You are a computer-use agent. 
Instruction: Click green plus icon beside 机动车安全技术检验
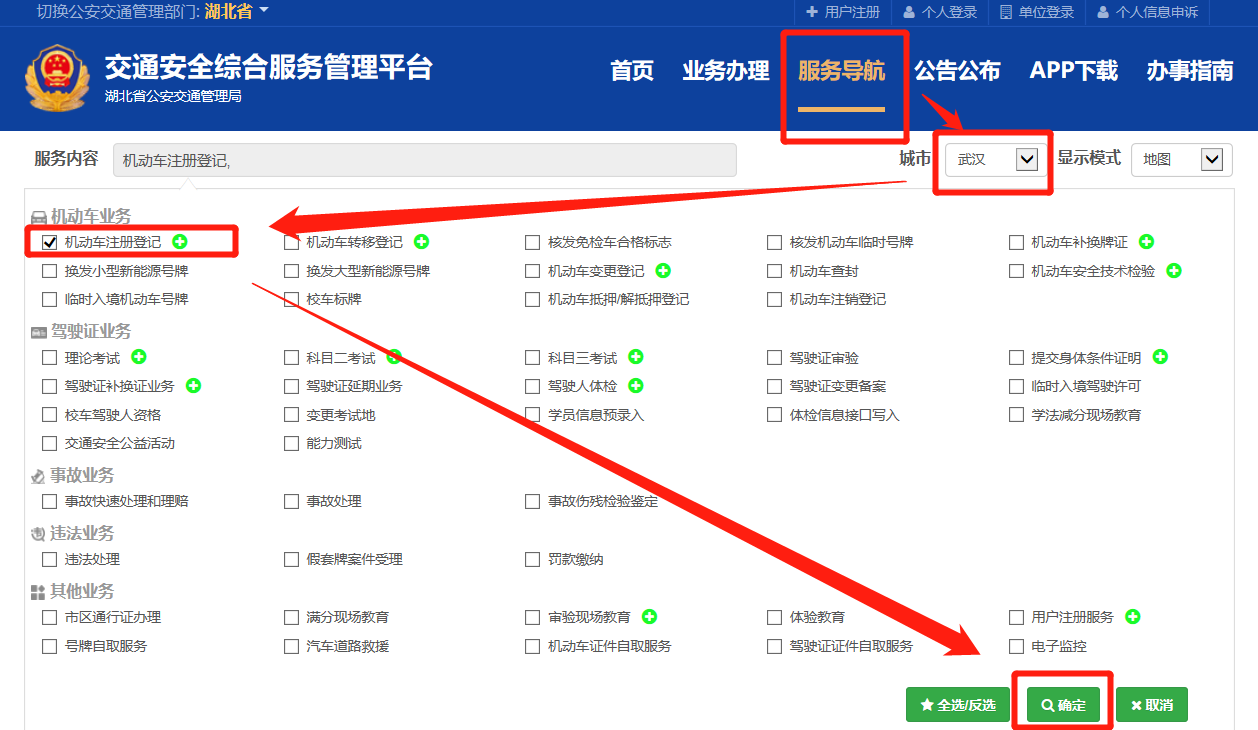(1174, 271)
